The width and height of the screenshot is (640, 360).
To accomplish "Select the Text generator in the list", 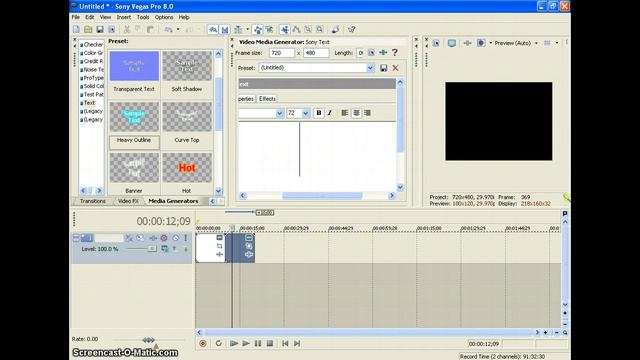I will (89, 103).
